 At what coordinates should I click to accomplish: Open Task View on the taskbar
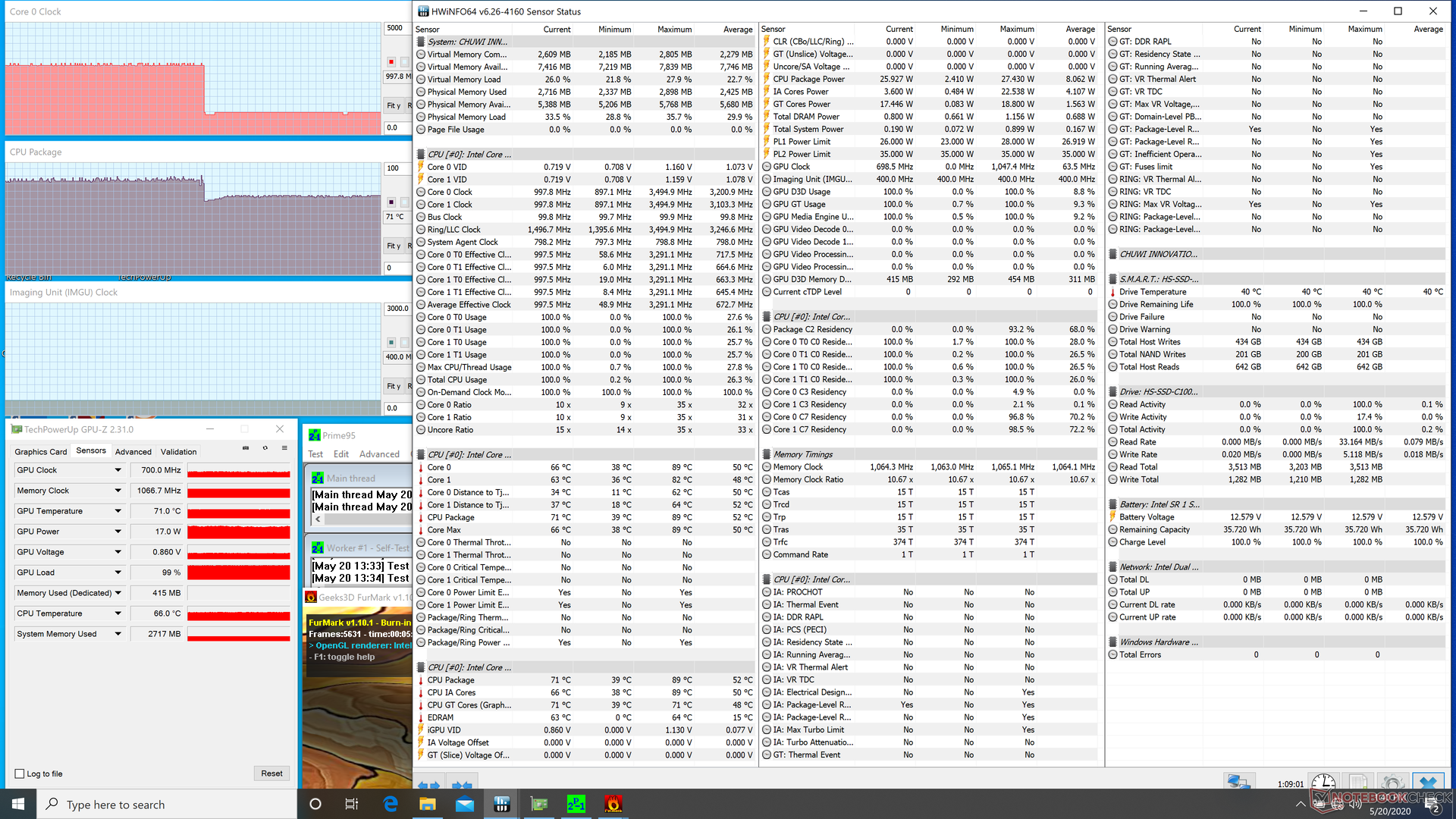point(352,804)
